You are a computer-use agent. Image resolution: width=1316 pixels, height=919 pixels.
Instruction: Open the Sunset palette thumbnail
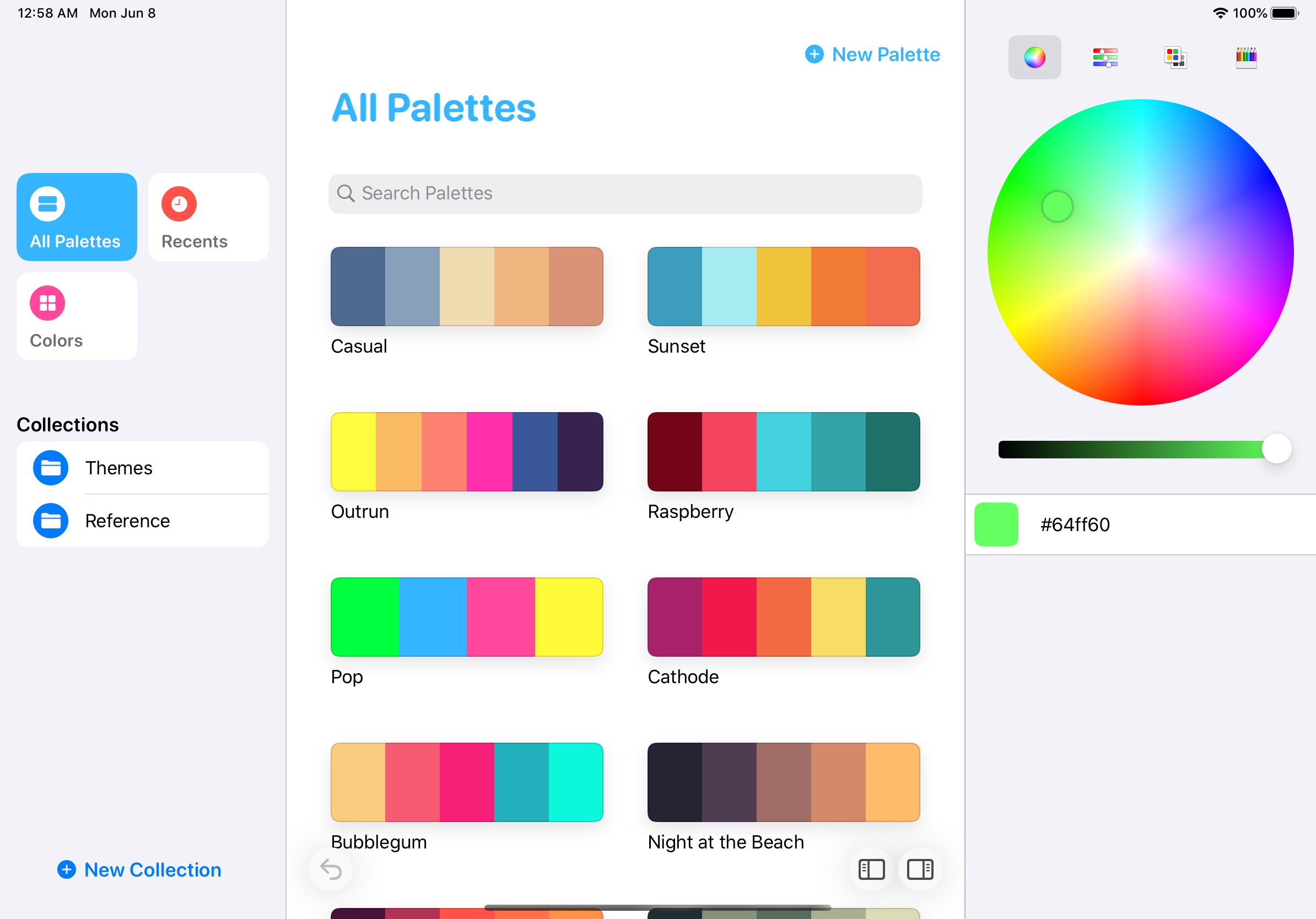click(x=784, y=286)
